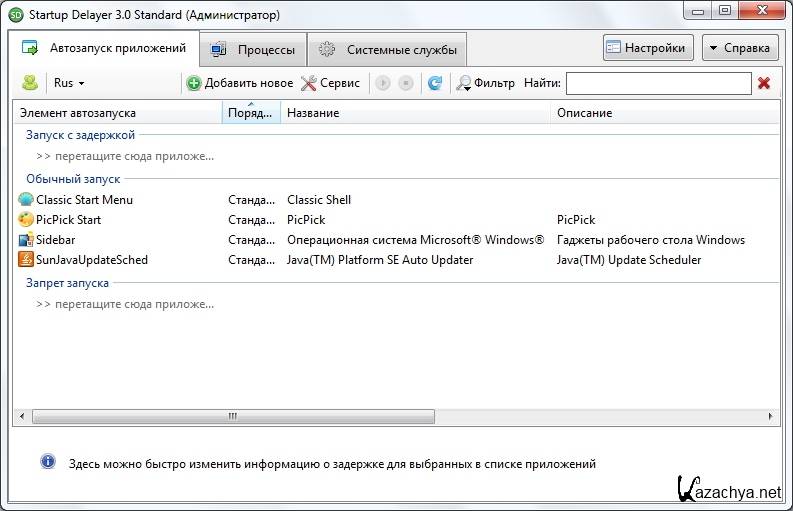Select the PicPick Start entry
This screenshot has width=793, height=511.
(68, 220)
